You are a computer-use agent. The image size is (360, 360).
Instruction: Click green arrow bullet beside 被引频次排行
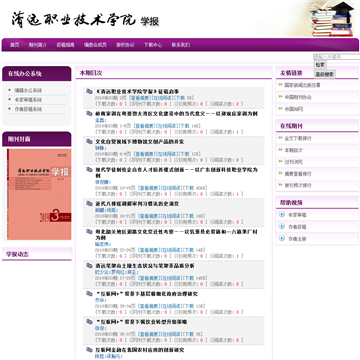[280, 185]
